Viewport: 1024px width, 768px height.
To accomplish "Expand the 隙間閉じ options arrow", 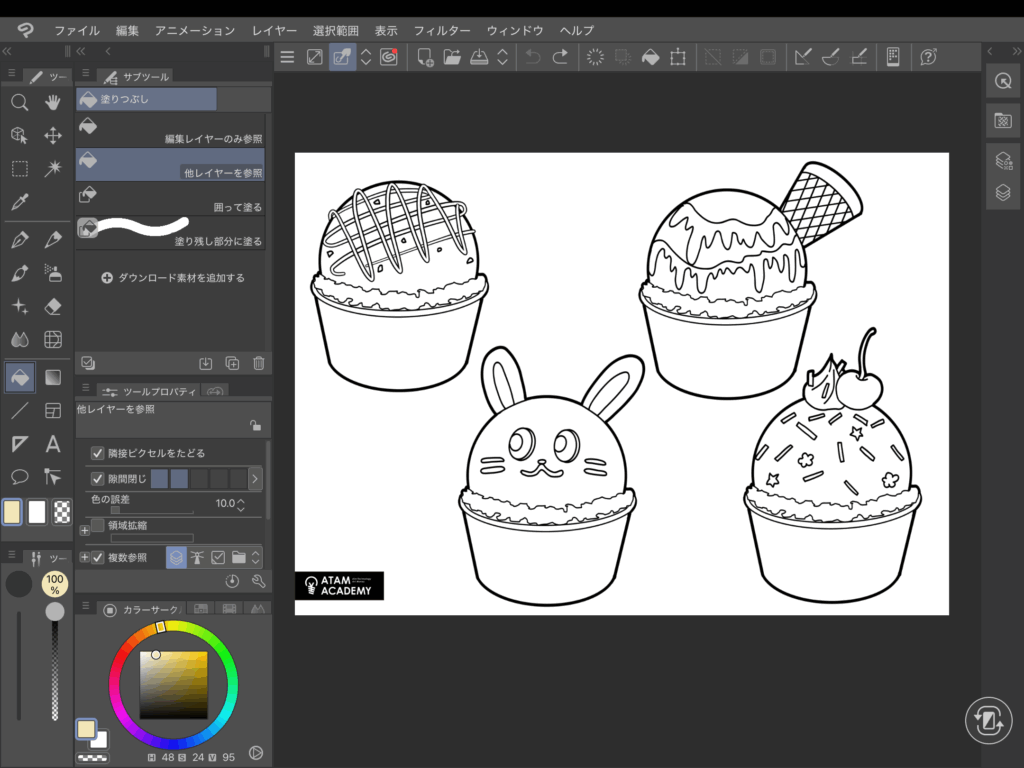I will coord(254,479).
